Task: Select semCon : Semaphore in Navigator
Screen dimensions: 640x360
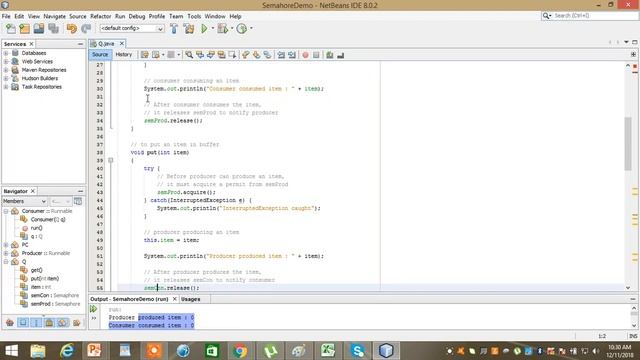Action: [55, 296]
